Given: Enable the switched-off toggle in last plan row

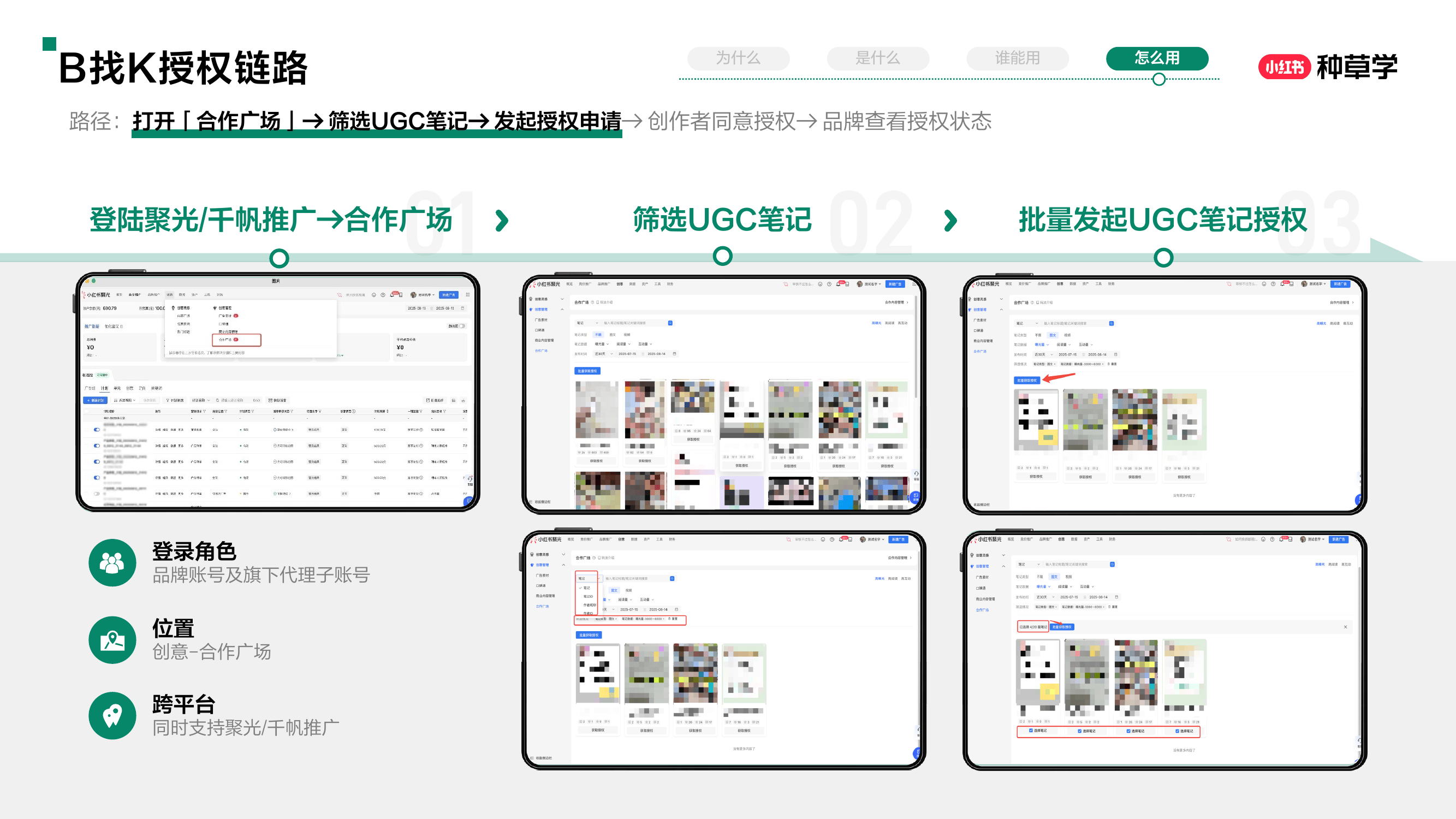Looking at the screenshot, I should pos(97,494).
